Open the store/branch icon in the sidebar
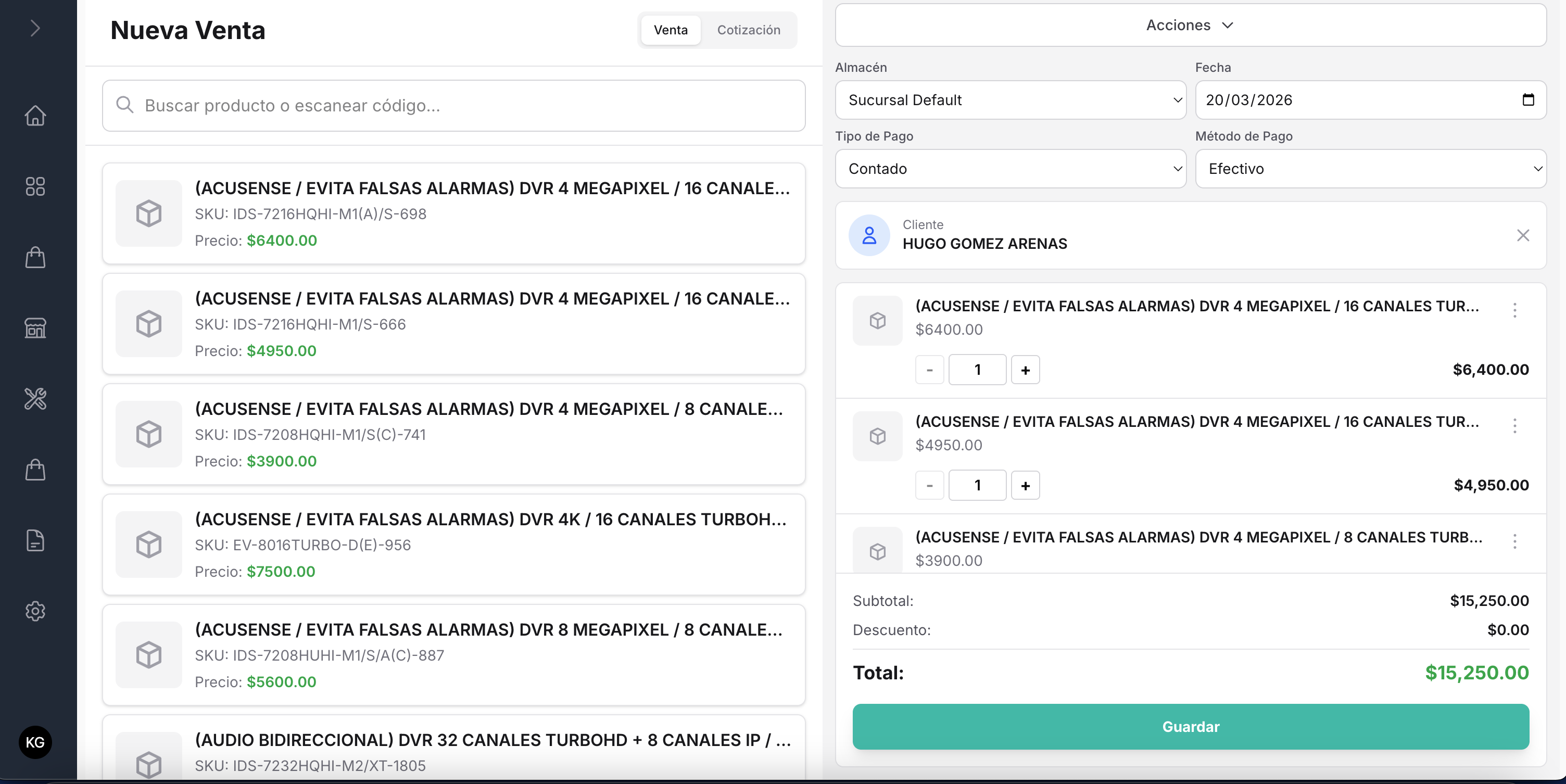 (35, 328)
